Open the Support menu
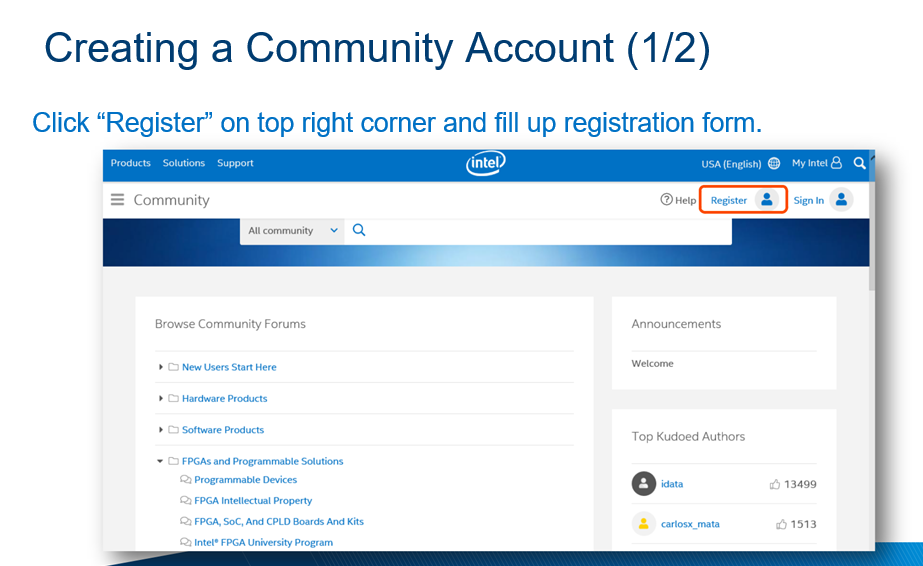The width and height of the screenshot is (923, 566). point(235,163)
